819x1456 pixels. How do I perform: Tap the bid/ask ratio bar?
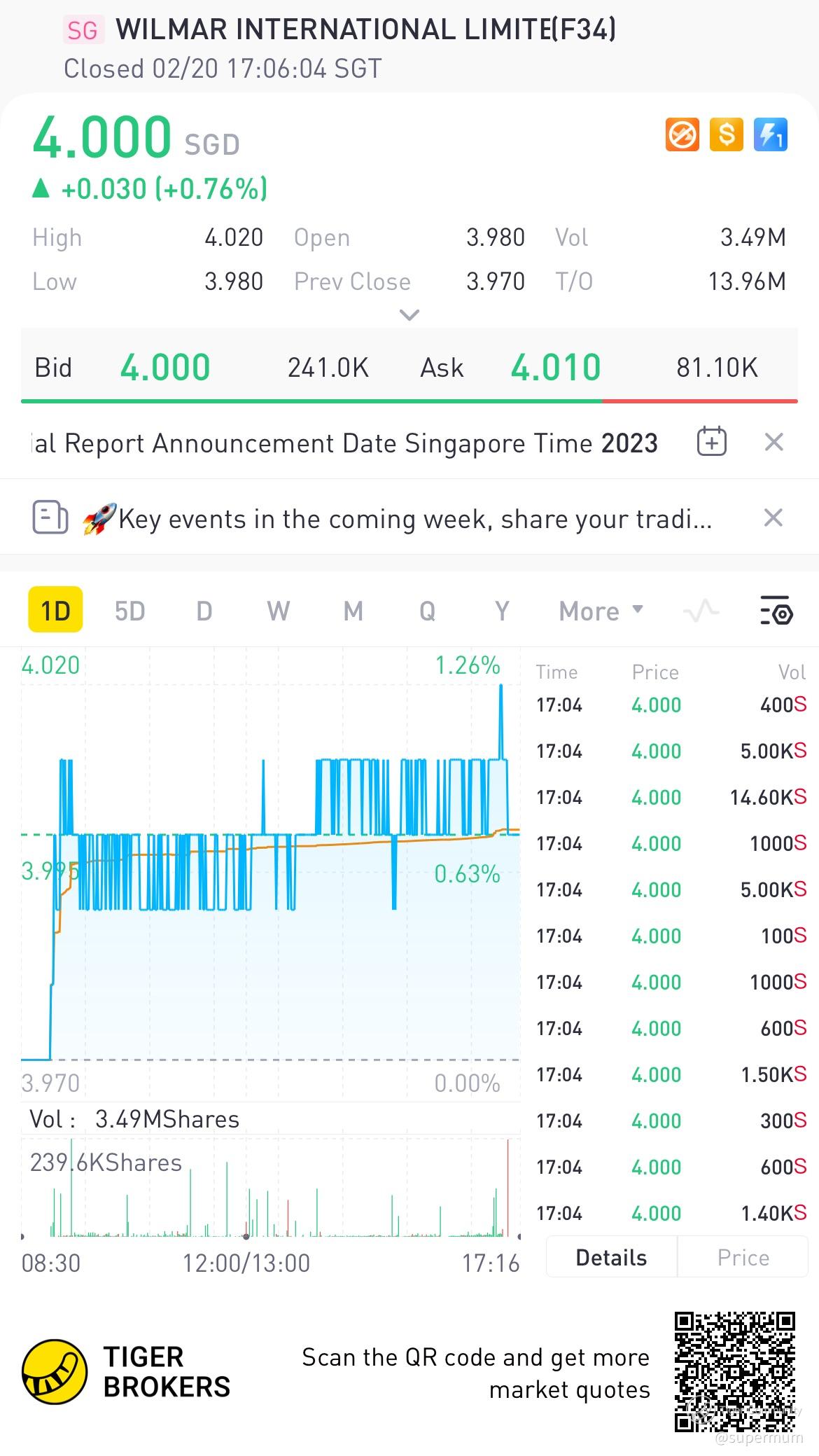click(x=409, y=401)
